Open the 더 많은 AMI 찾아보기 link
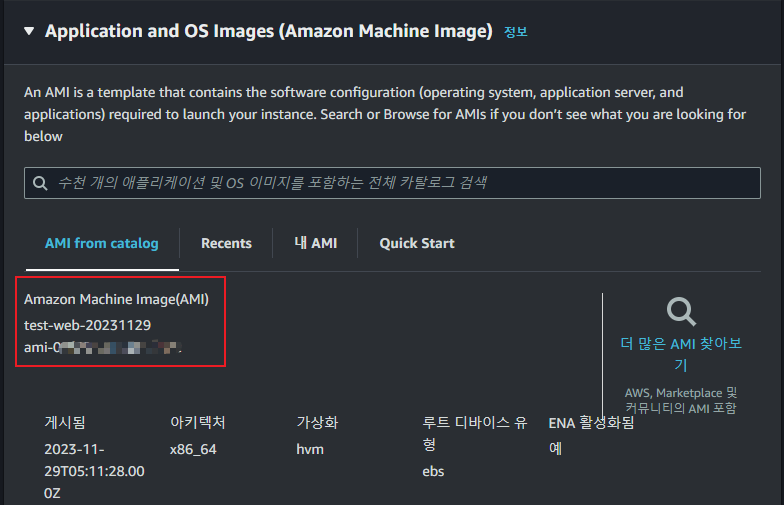This screenshot has height=505, width=784. [681, 354]
